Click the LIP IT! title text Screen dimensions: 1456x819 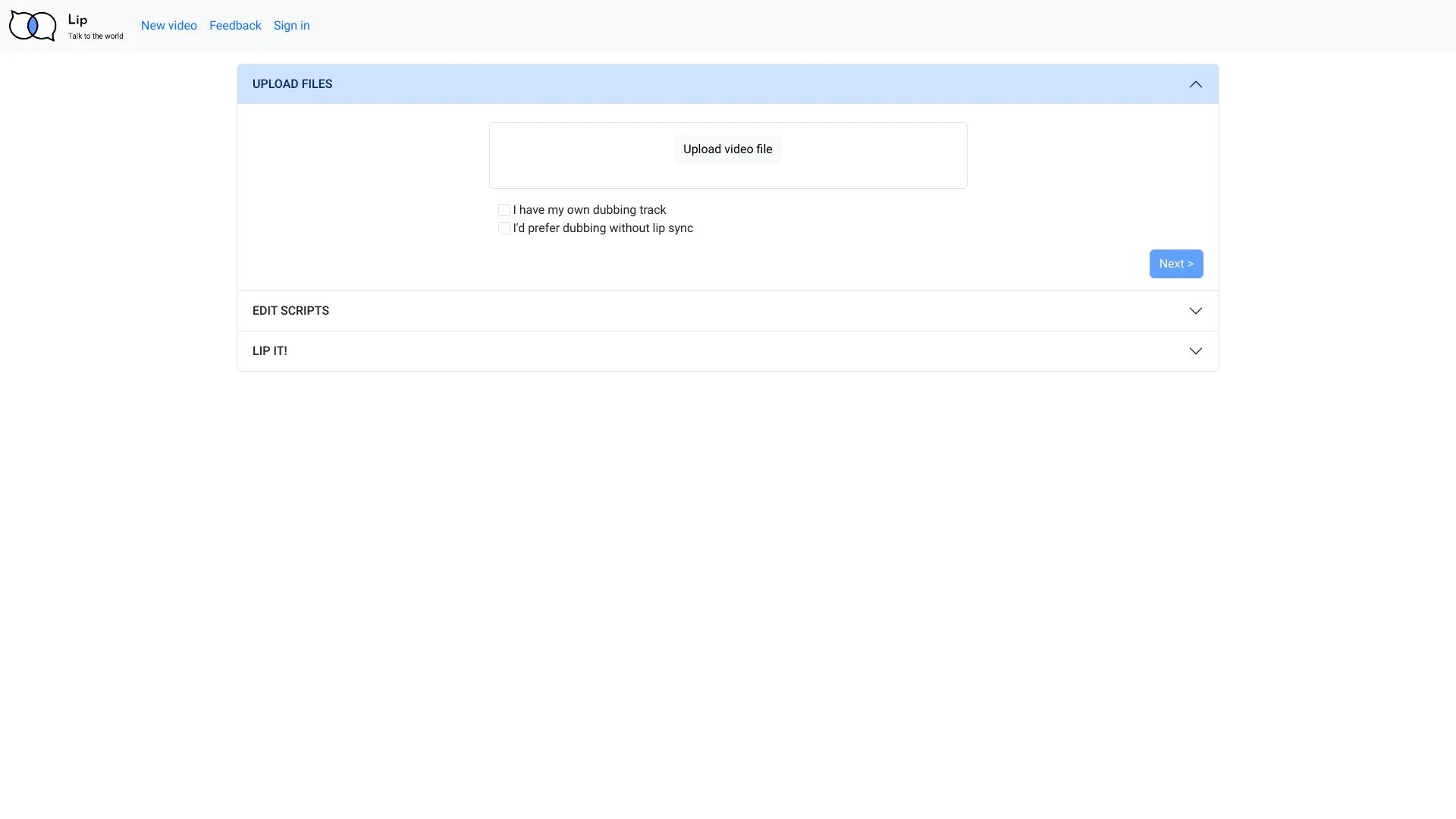coord(269,351)
